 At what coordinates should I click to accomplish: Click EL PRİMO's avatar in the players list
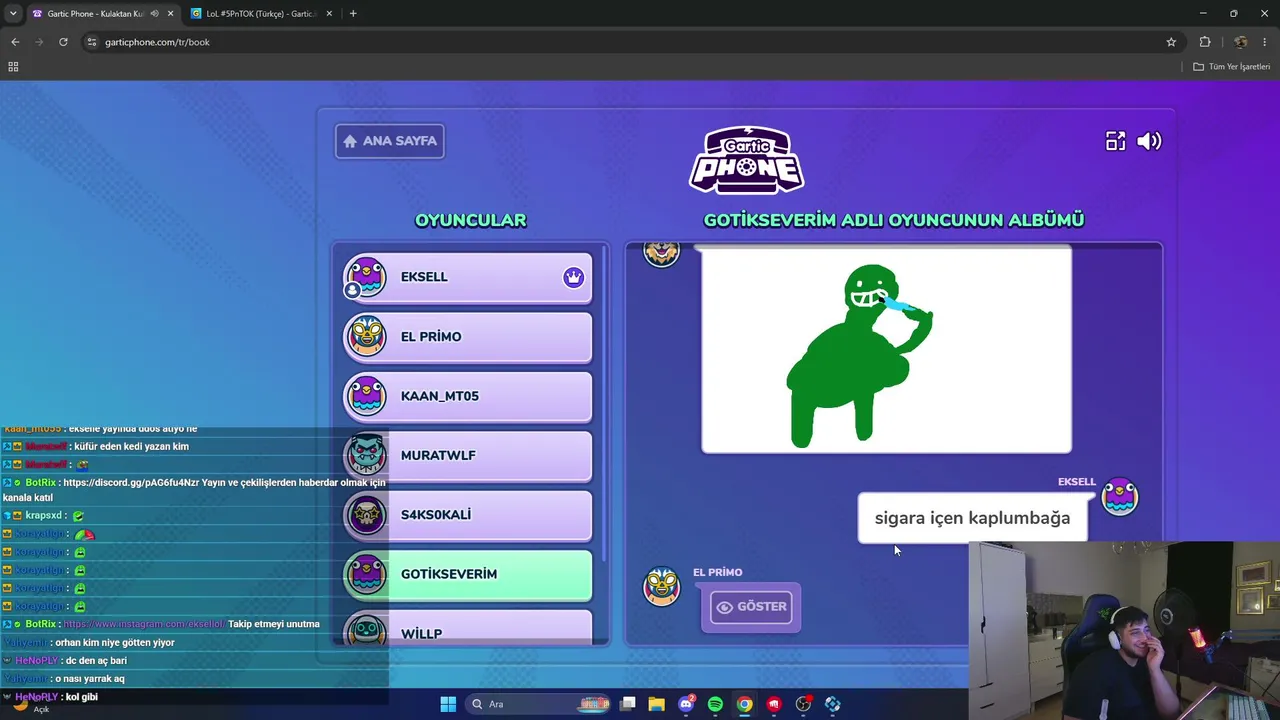click(x=366, y=337)
